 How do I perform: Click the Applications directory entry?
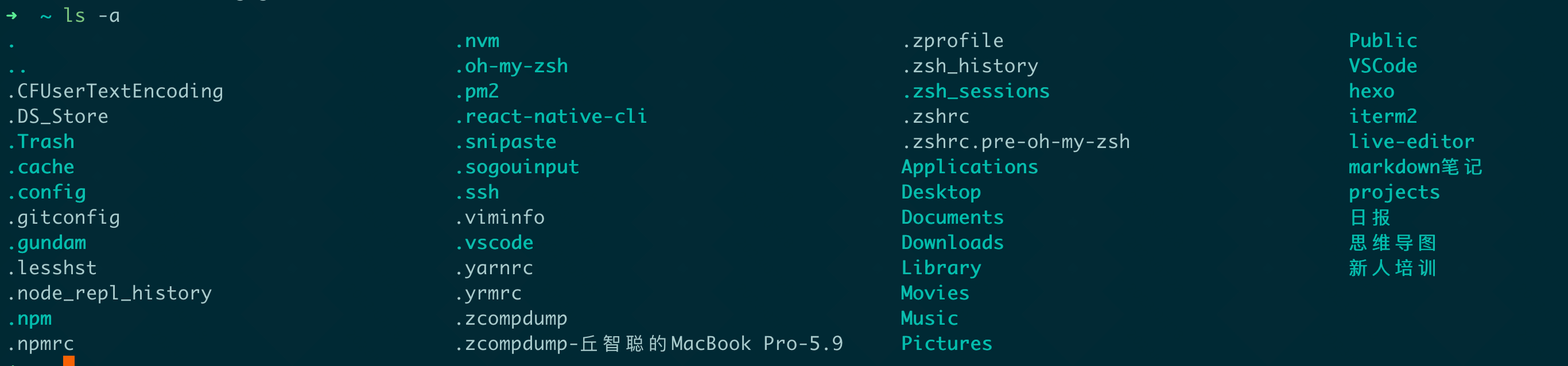(x=969, y=166)
